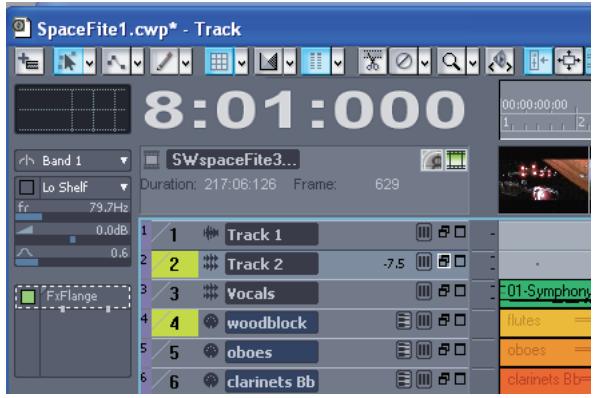
Task: Click the Vocals track name field
Action: tap(271, 293)
